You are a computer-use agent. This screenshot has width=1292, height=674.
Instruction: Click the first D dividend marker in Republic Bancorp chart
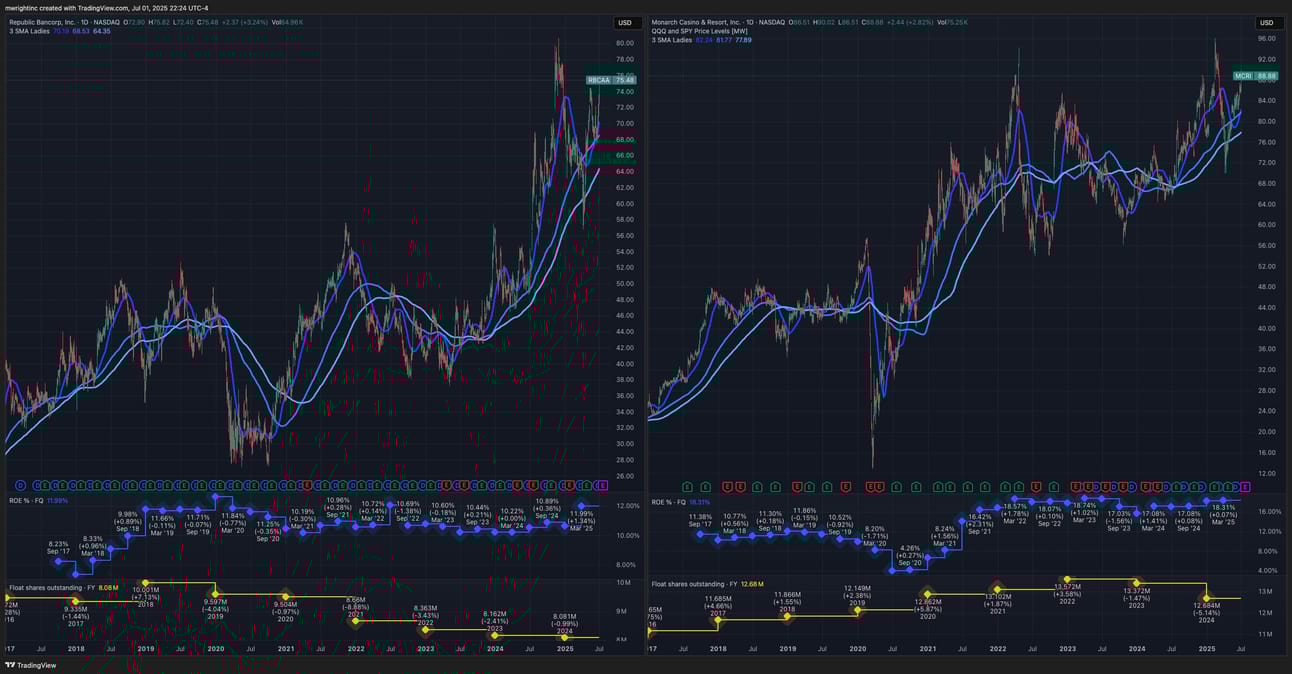(20, 486)
